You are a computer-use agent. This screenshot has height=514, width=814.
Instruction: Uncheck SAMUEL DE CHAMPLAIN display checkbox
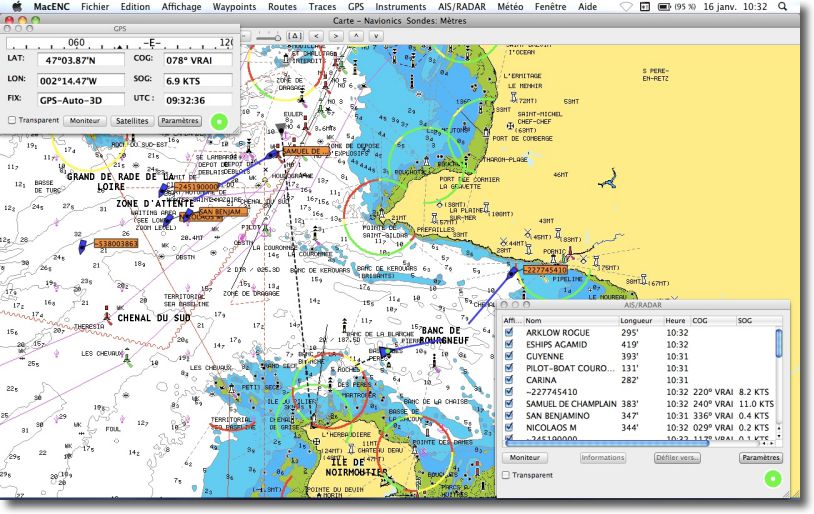click(509, 403)
